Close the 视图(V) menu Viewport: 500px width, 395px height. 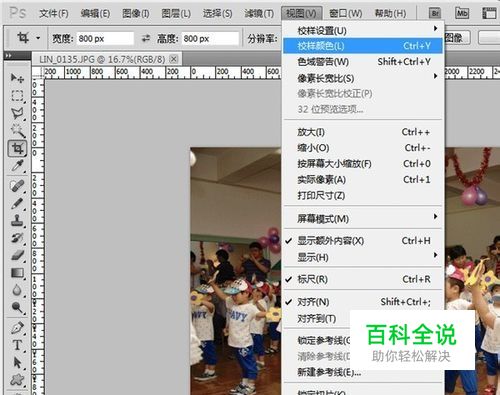[301, 13]
